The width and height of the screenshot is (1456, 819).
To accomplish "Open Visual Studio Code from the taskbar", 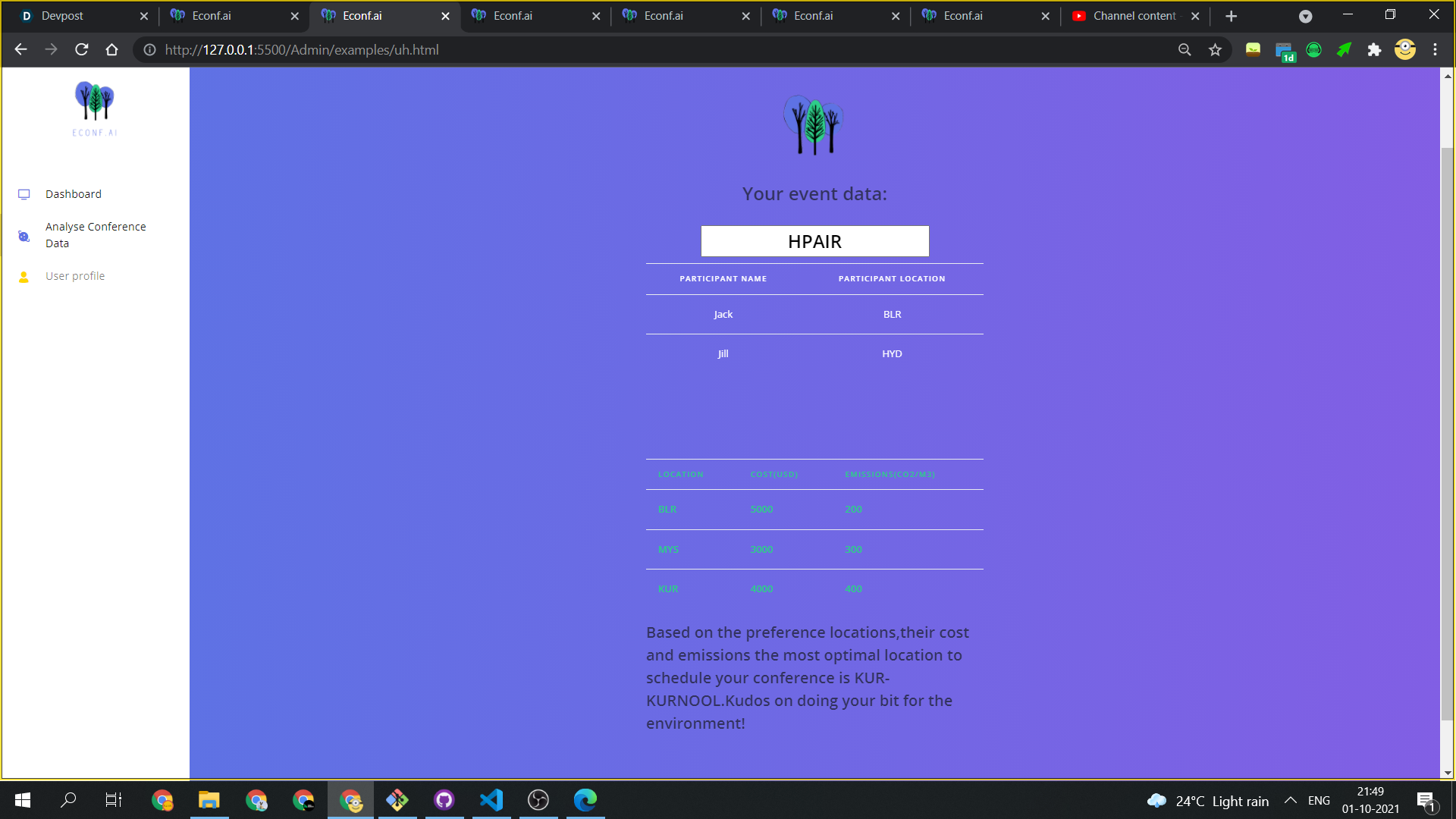I will coord(491,800).
